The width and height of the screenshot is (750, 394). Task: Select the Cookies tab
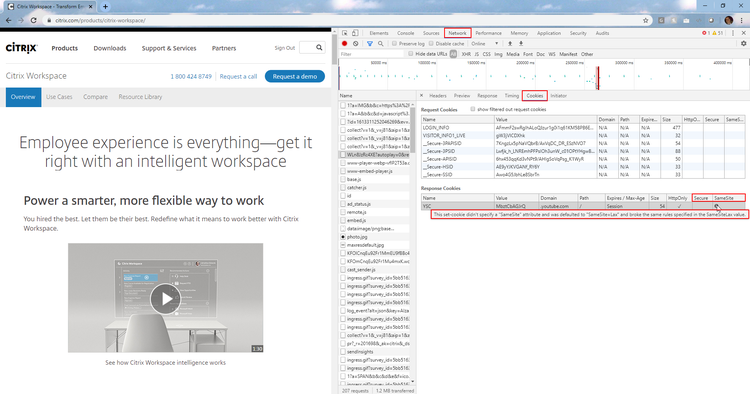[x=535, y=96]
